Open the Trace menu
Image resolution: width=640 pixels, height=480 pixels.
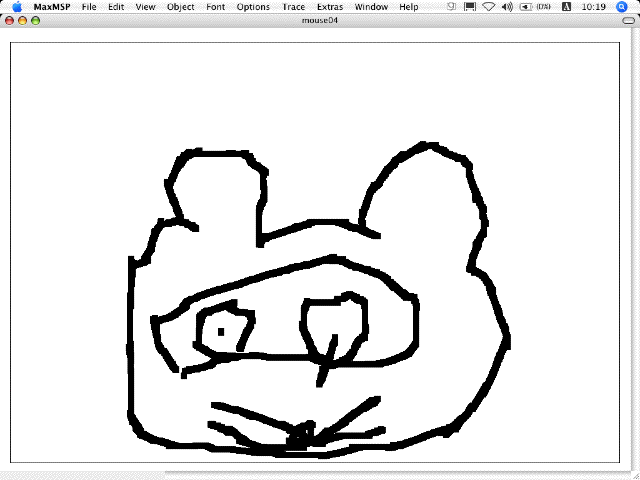(294, 7)
